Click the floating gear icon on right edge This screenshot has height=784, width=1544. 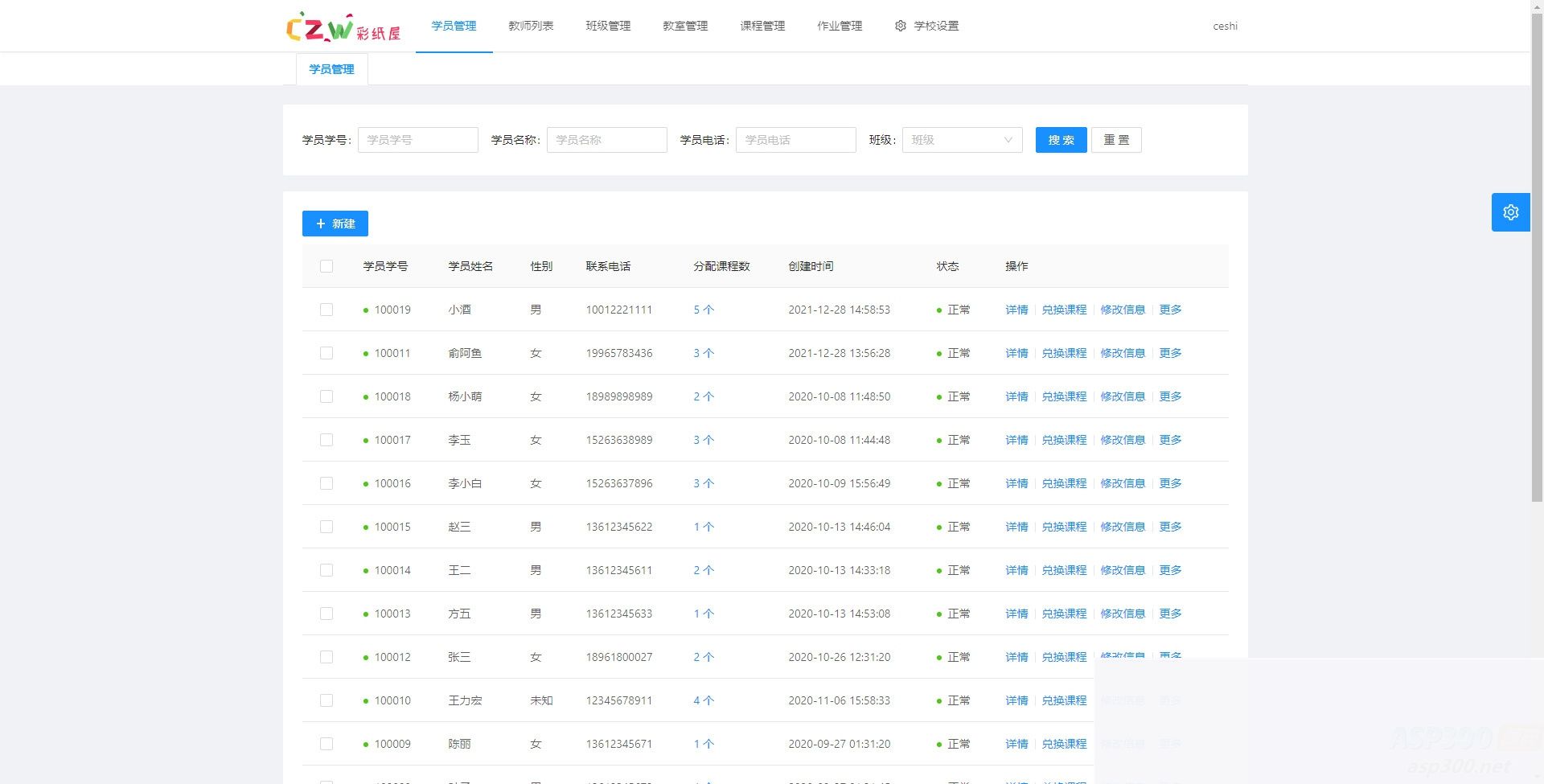[1510, 211]
